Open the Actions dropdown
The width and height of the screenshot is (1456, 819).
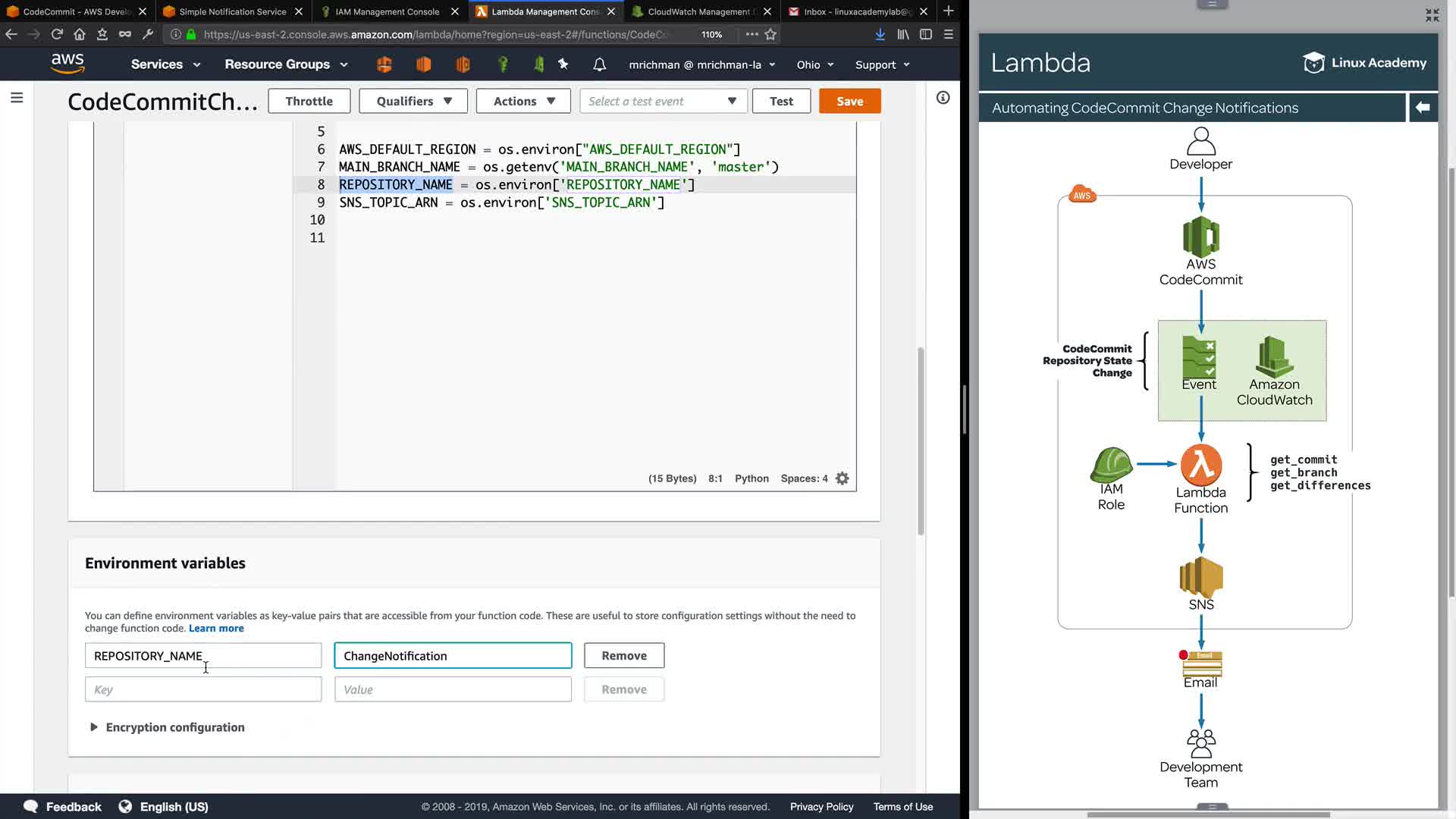[x=523, y=101]
